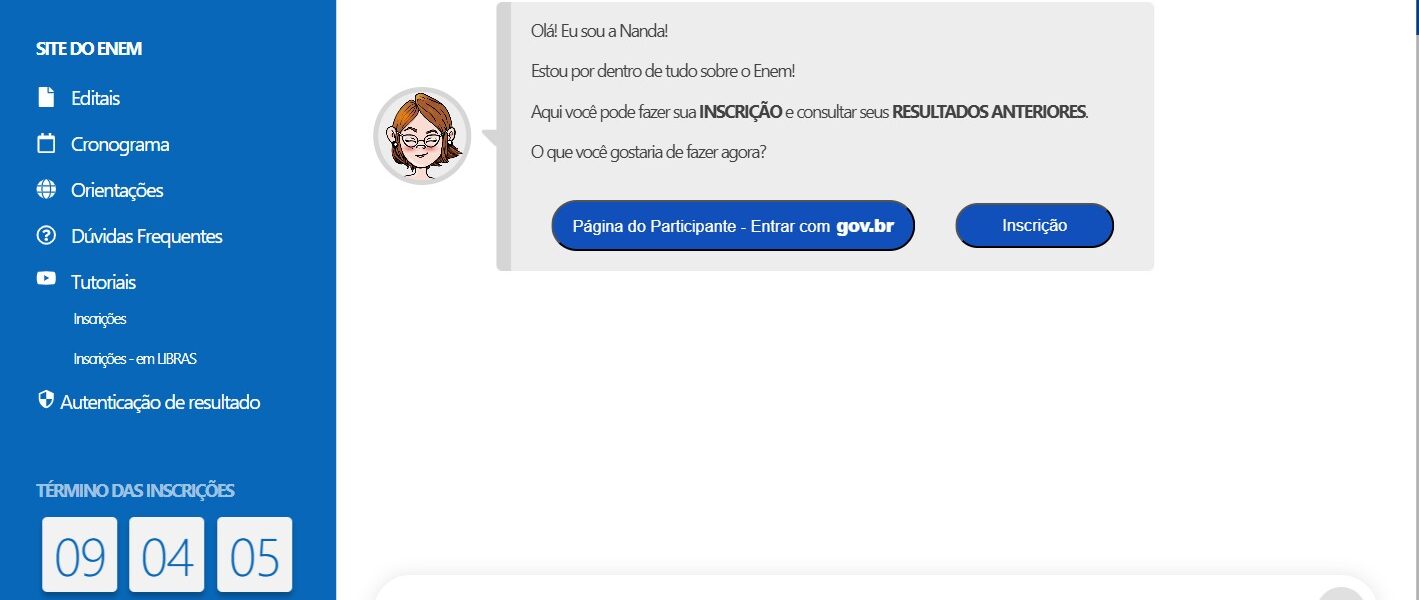Click the Orientações globe icon
The height and width of the screenshot is (600, 1419).
pos(46,189)
